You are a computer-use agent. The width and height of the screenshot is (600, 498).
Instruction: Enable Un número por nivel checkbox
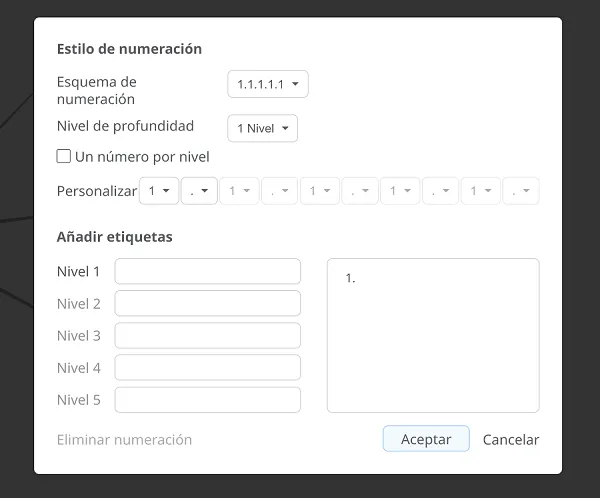[x=64, y=156]
